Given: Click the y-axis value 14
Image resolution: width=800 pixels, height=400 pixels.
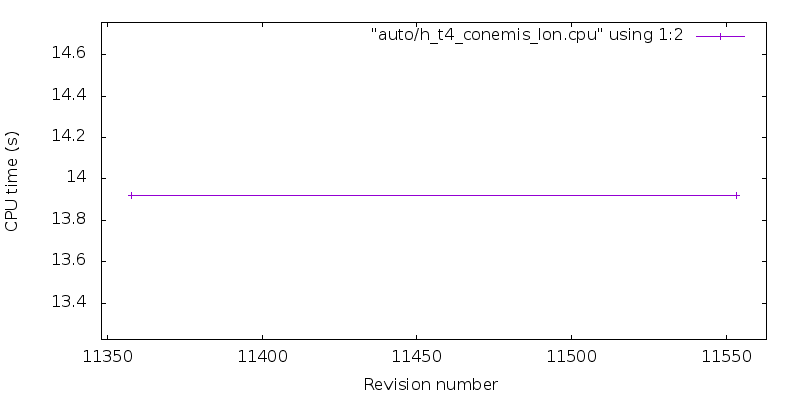Looking at the screenshot, I should coord(77,178).
